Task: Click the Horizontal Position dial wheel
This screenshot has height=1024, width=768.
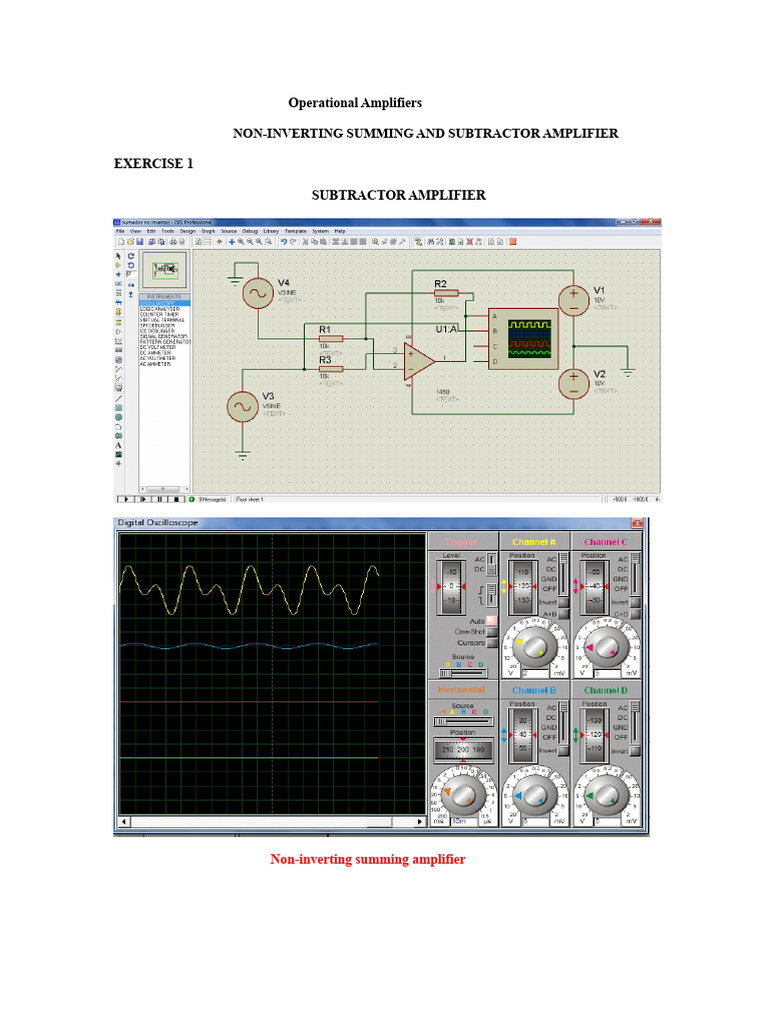Action: coord(463,749)
